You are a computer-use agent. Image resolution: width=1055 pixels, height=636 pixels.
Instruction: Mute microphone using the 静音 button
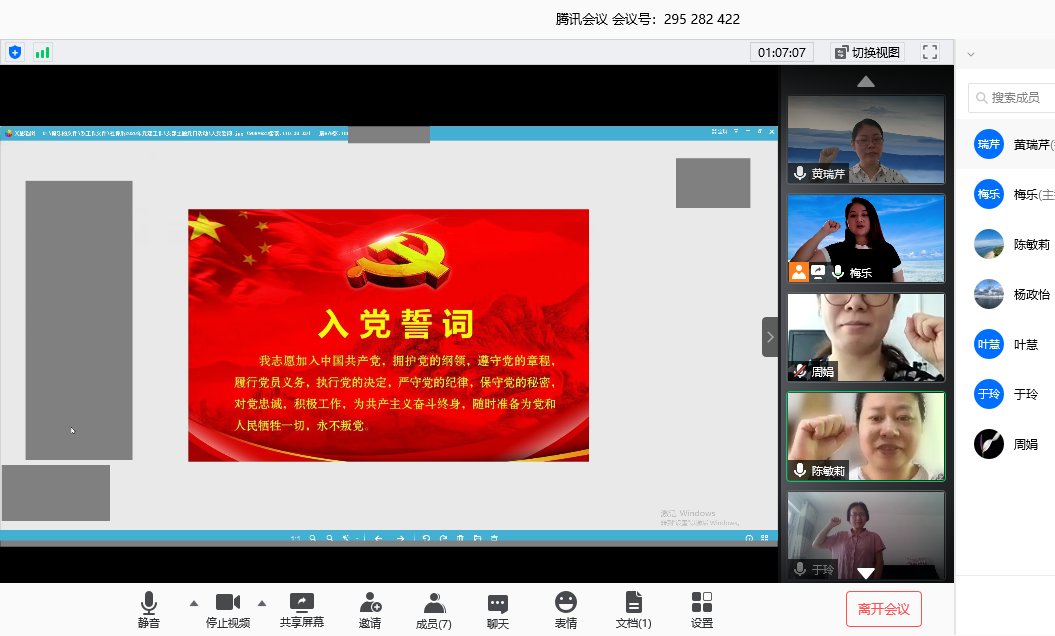(x=148, y=609)
